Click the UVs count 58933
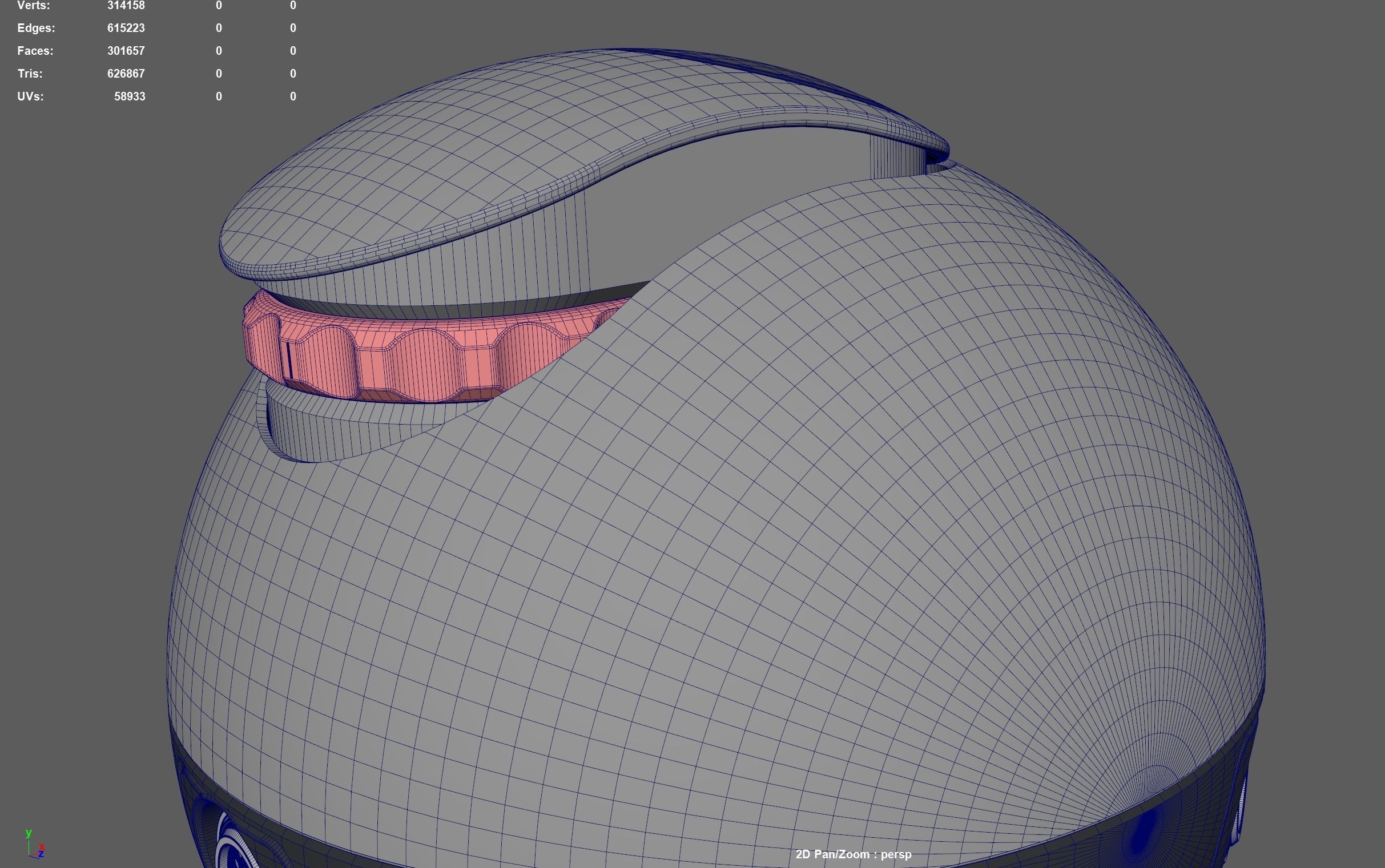The image size is (1385, 868). click(130, 97)
